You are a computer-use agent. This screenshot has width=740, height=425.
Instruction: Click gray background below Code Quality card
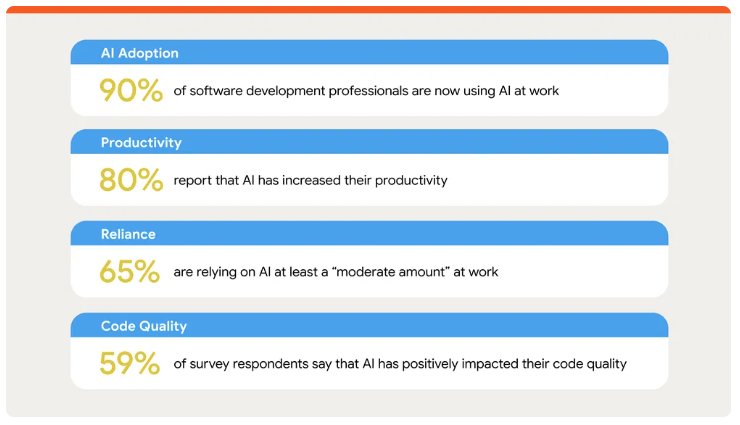point(369,402)
